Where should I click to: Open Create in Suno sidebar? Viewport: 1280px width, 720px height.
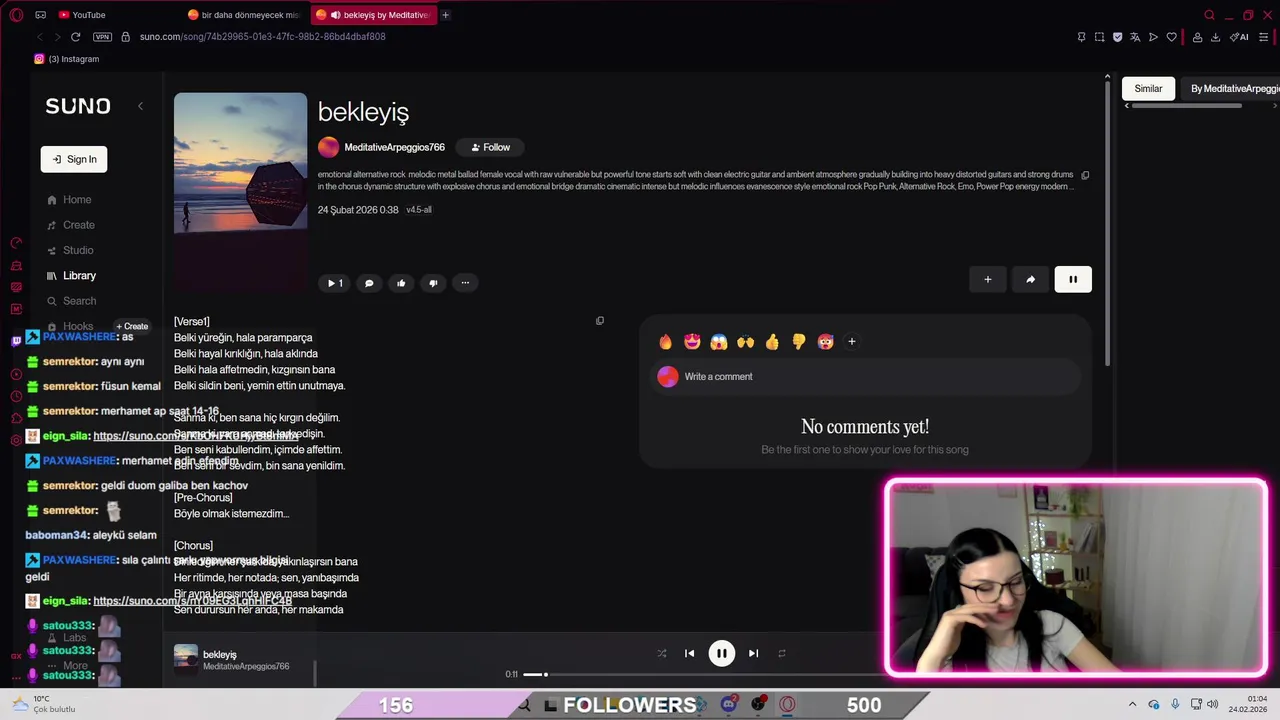[x=70, y=225]
